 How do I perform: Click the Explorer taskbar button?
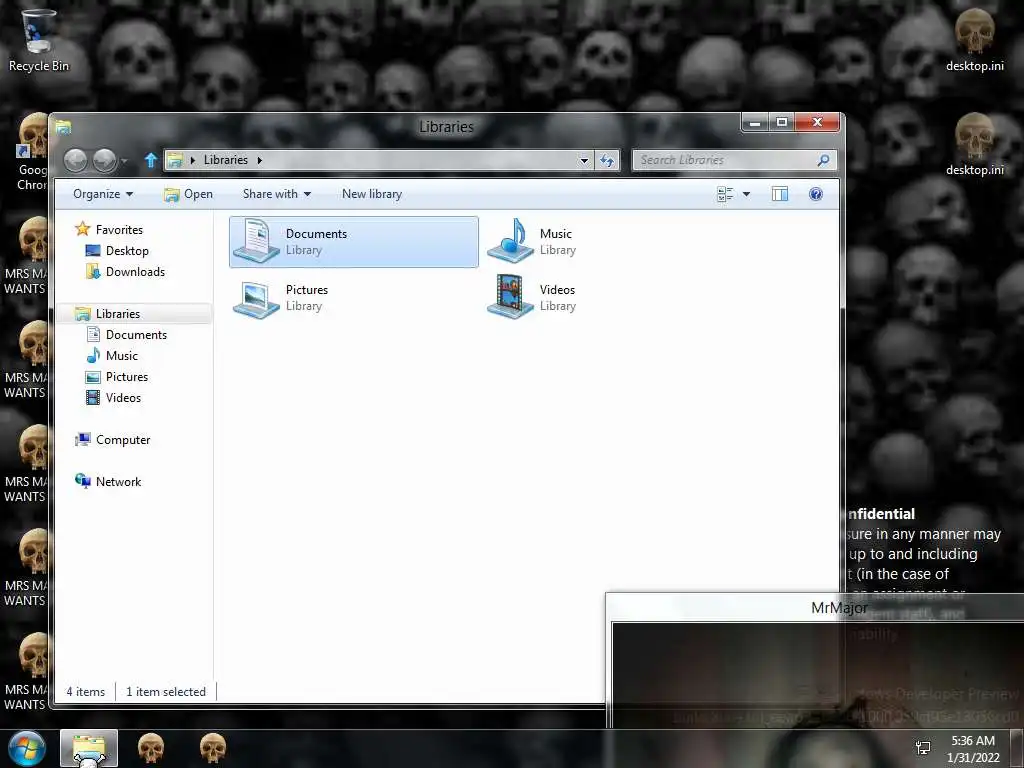[x=89, y=748]
